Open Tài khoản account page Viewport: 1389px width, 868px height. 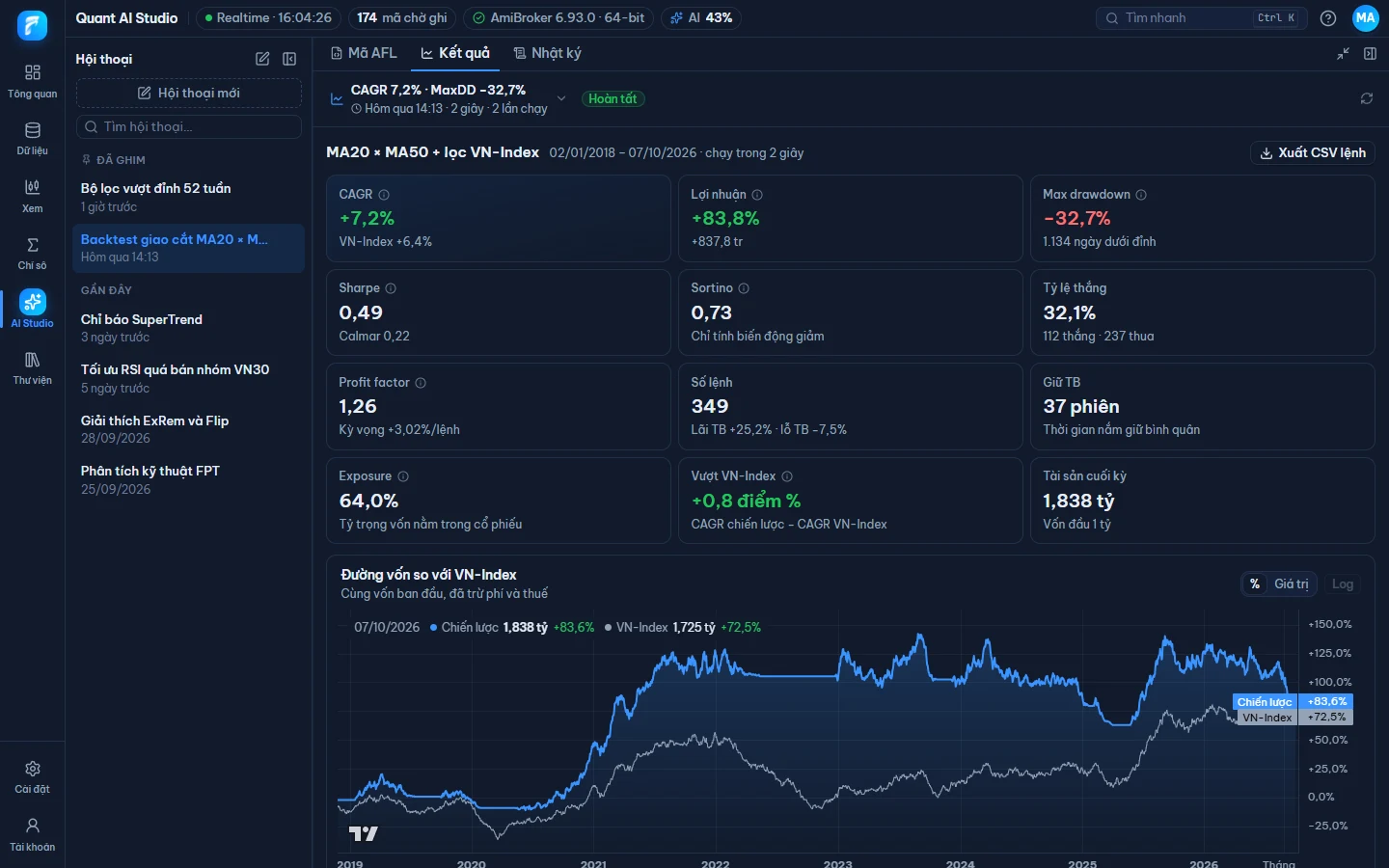(32, 834)
